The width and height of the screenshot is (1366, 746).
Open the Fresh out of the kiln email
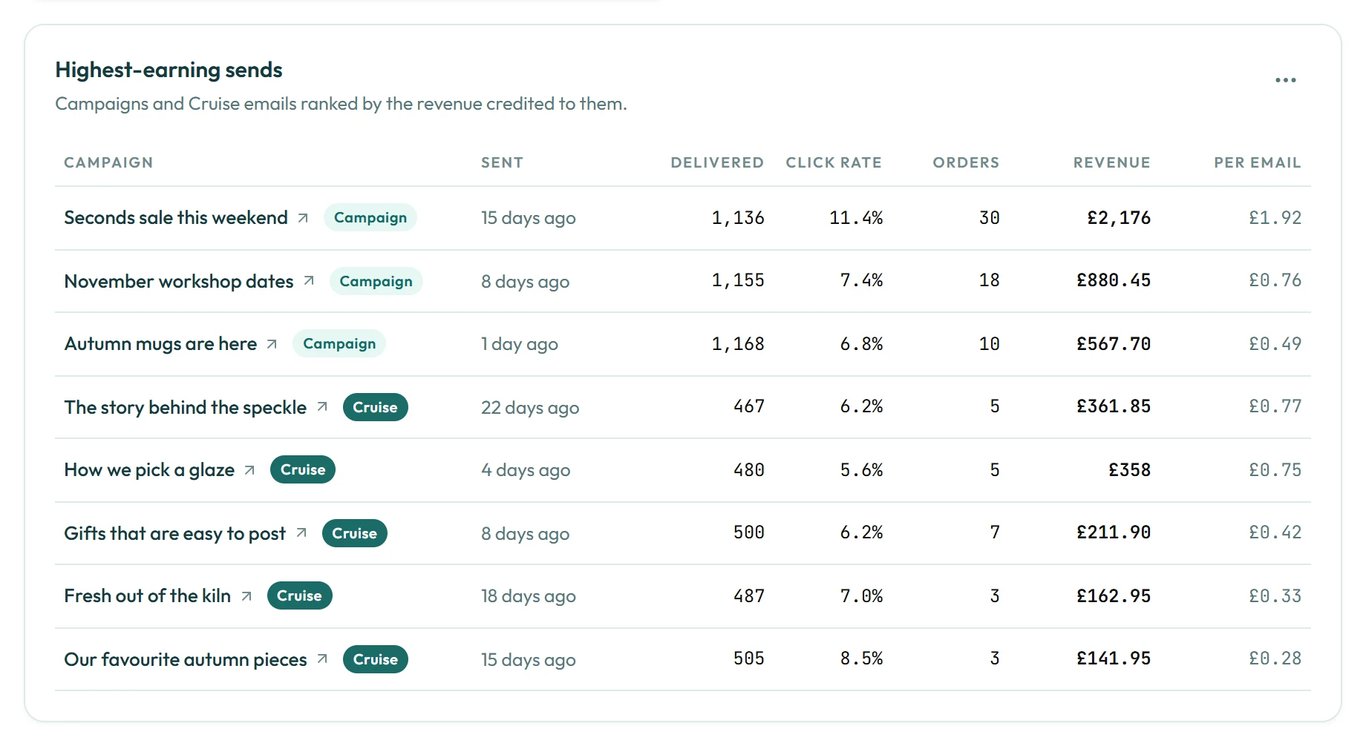click(147, 596)
